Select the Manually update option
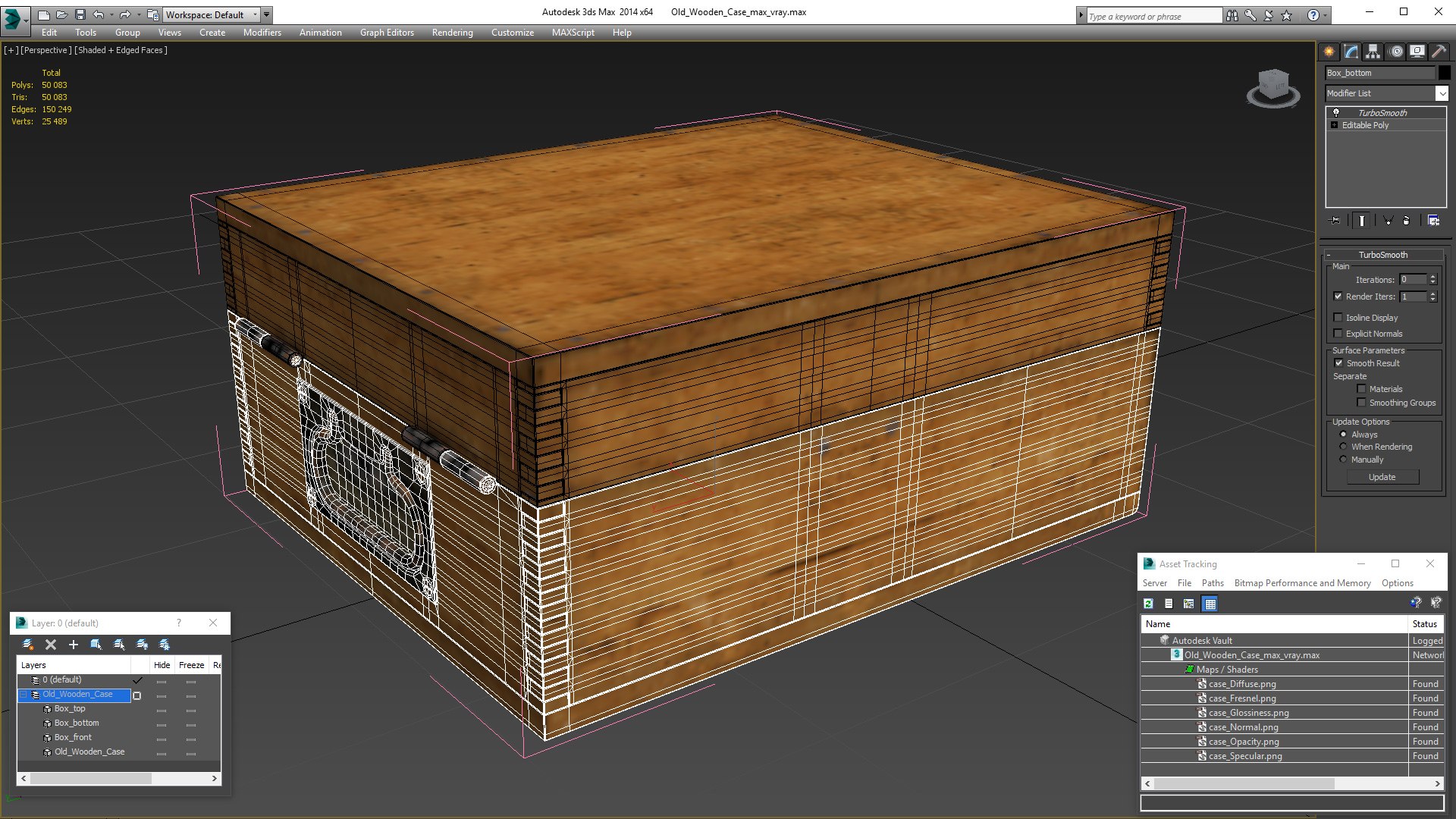Viewport: 1456px width, 819px height. [x=1343, y=460]
